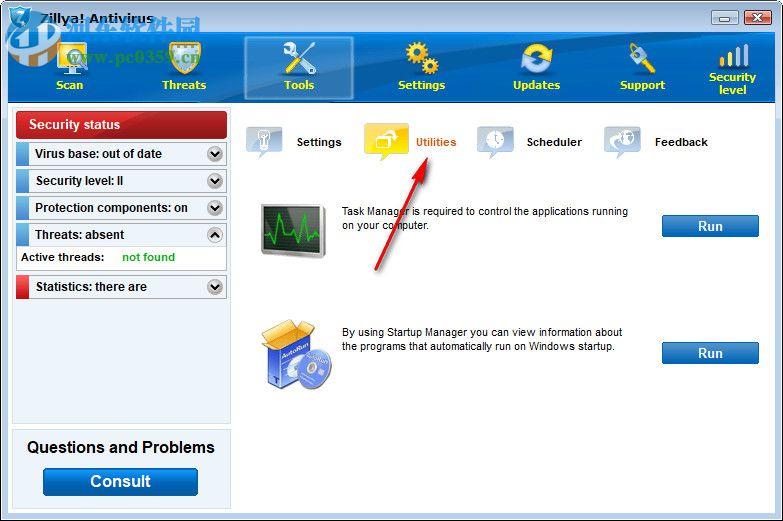The height and width of the screenshot is (521, 783).
Task: Open the Settings gears icon in top bar
Action: tap(422, 58)
